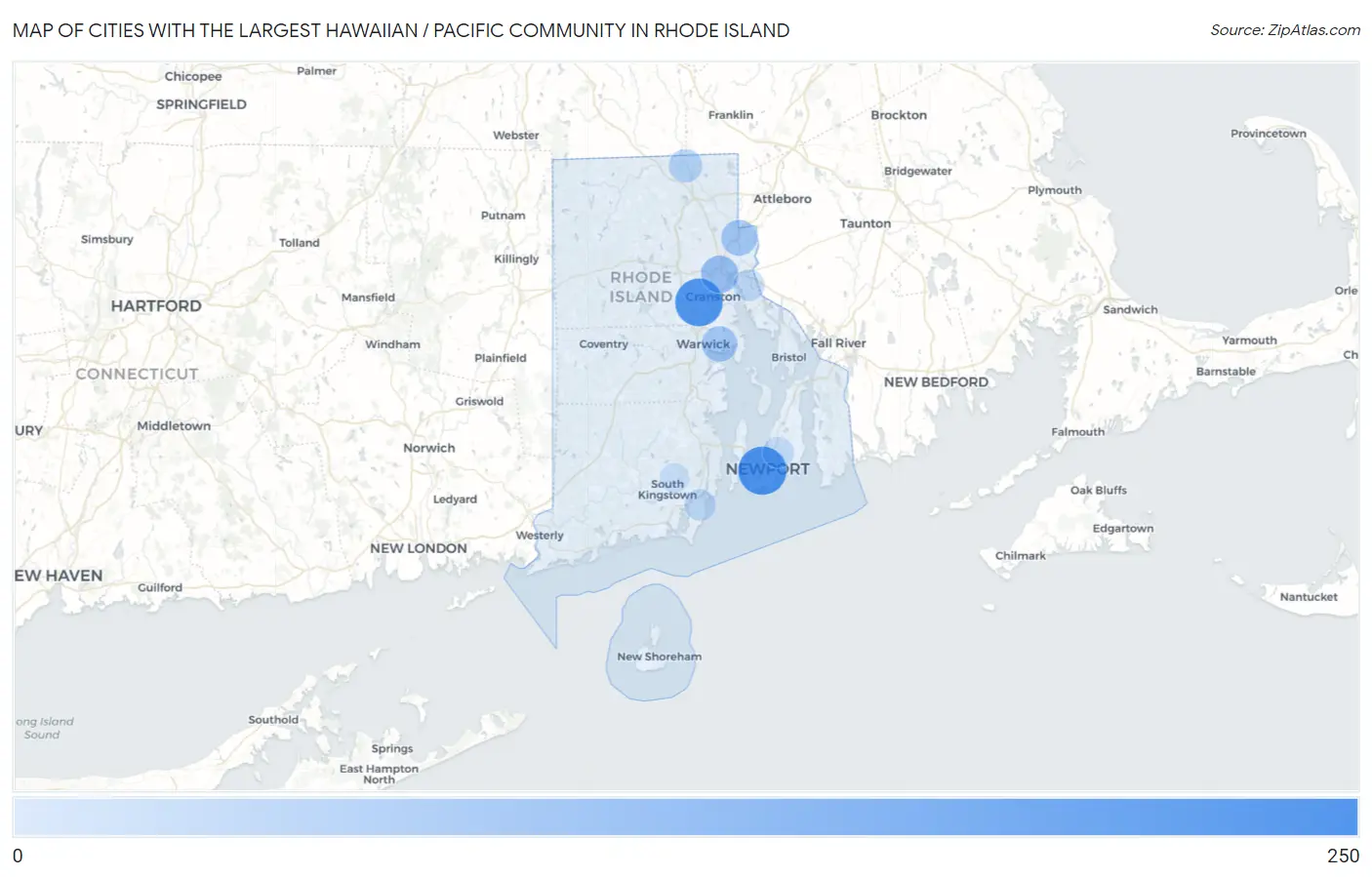The width and height of the screenshot is (1372, 877).
Task: Click the 'Coventry' town label
Action: pos(603,344)
